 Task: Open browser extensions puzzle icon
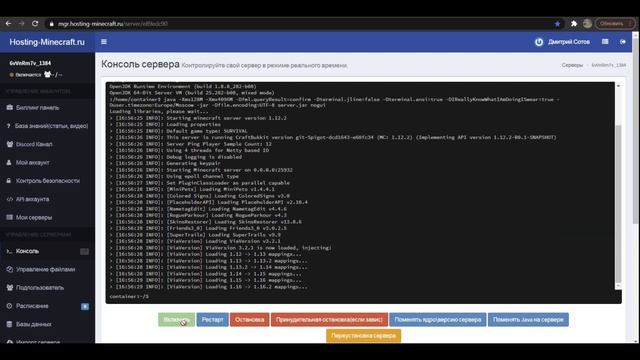click(x=574, y=24)
